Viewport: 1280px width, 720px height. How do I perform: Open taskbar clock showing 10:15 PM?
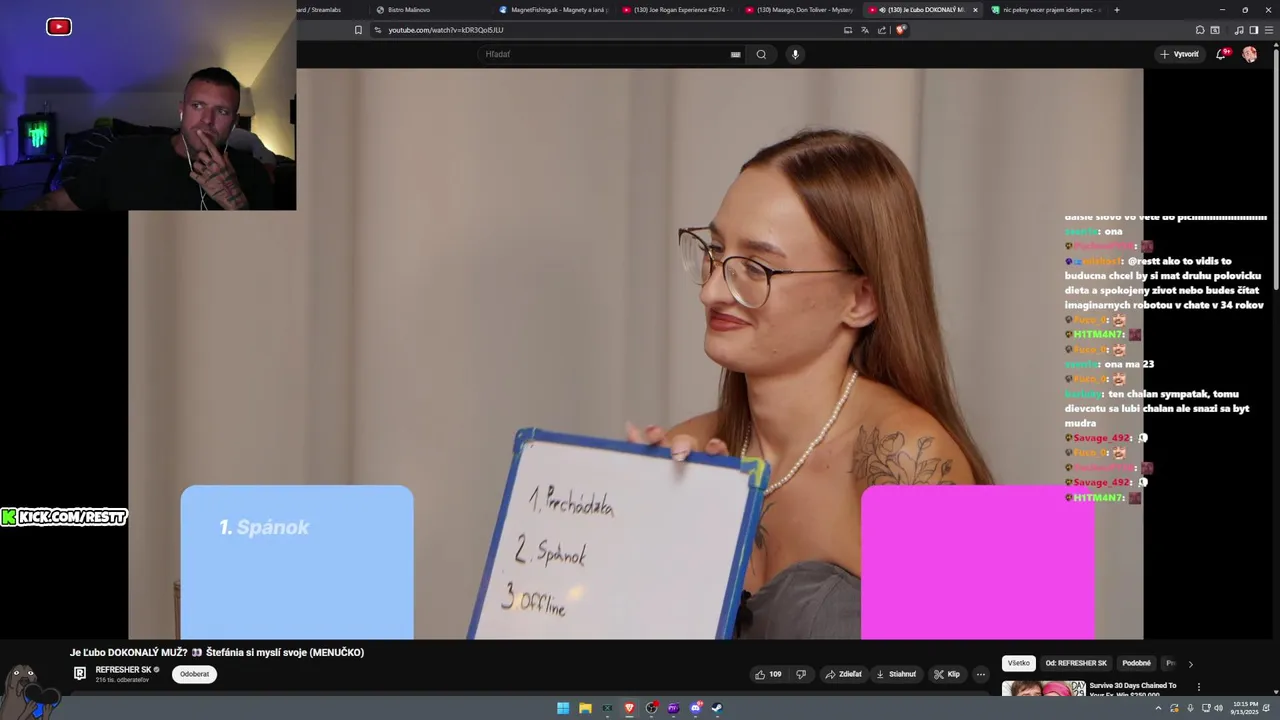(x=1245, y=708)
